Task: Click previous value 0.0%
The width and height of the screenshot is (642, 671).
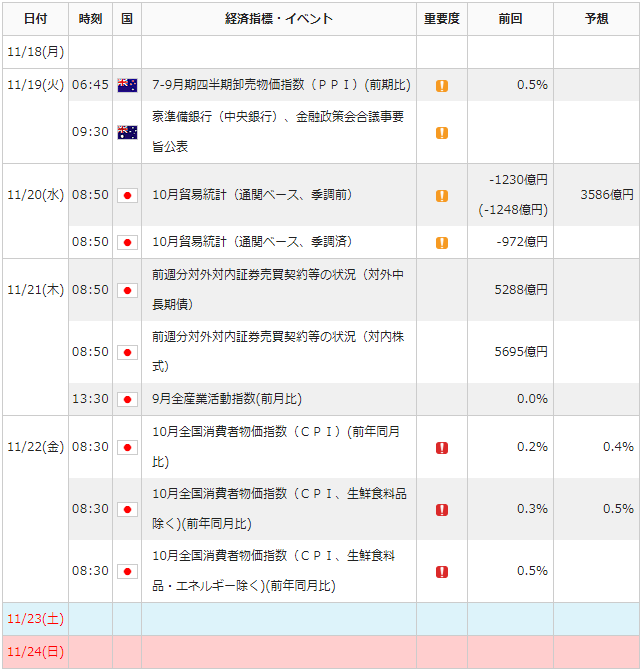Action: [532, 399]
